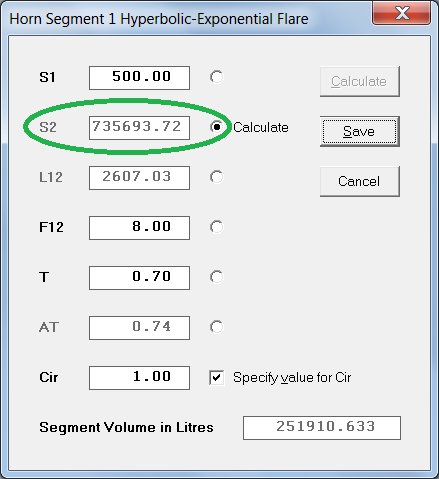The height and width of the screenshot is (479, 439).
Task: Click the T label
Action: point(44,277)
